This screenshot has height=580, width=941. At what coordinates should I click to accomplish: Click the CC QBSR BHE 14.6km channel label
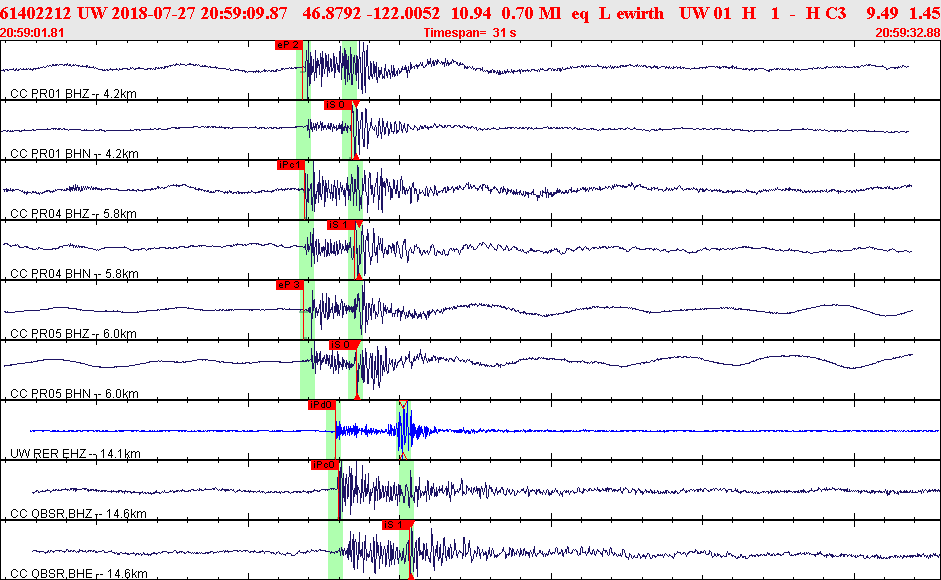coord(79,574)
